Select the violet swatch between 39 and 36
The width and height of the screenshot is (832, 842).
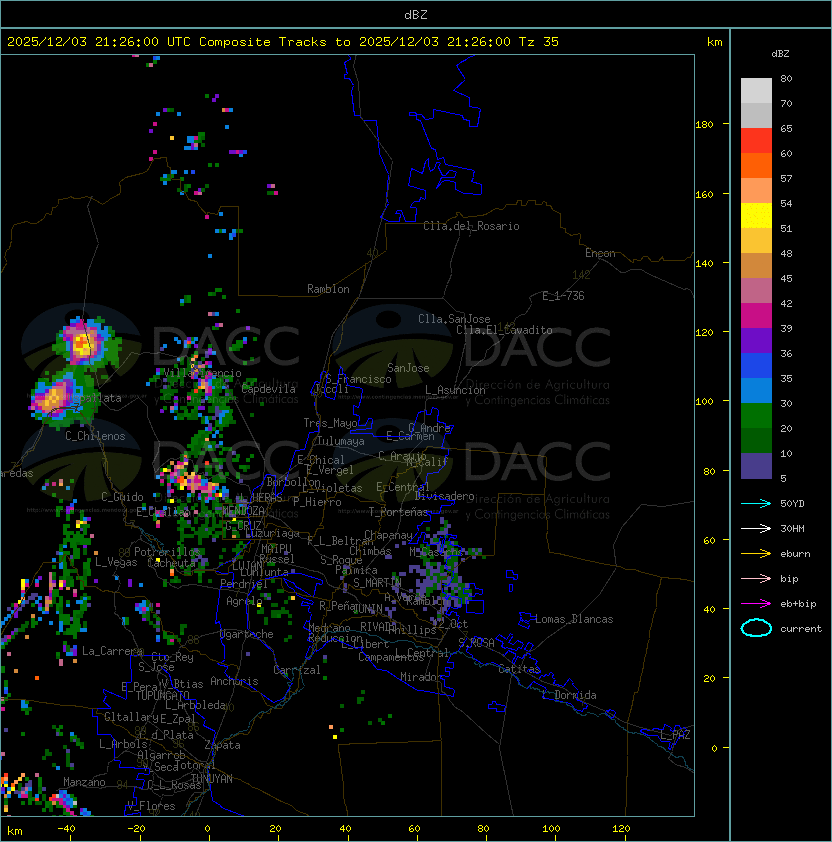click(756, 340)
